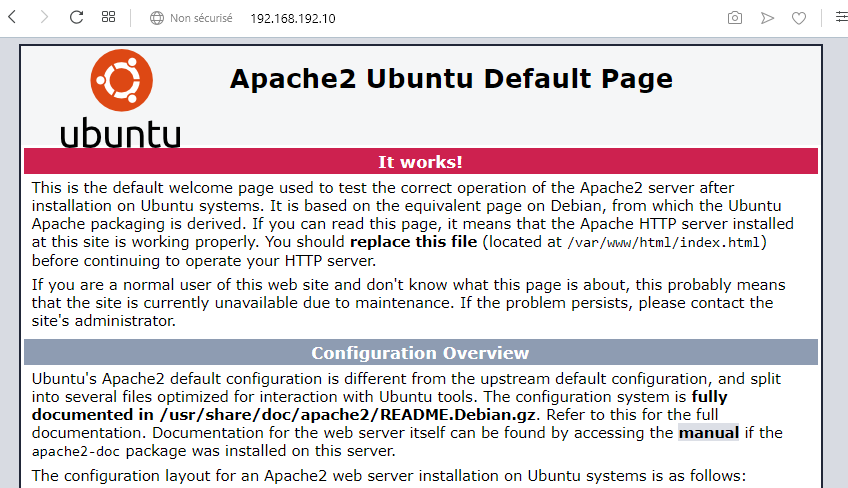The width and height of the screenshot is (848, 488).
Task: Click the globe site-info icon
Action: pyautogui.click(x=156, y=18)
